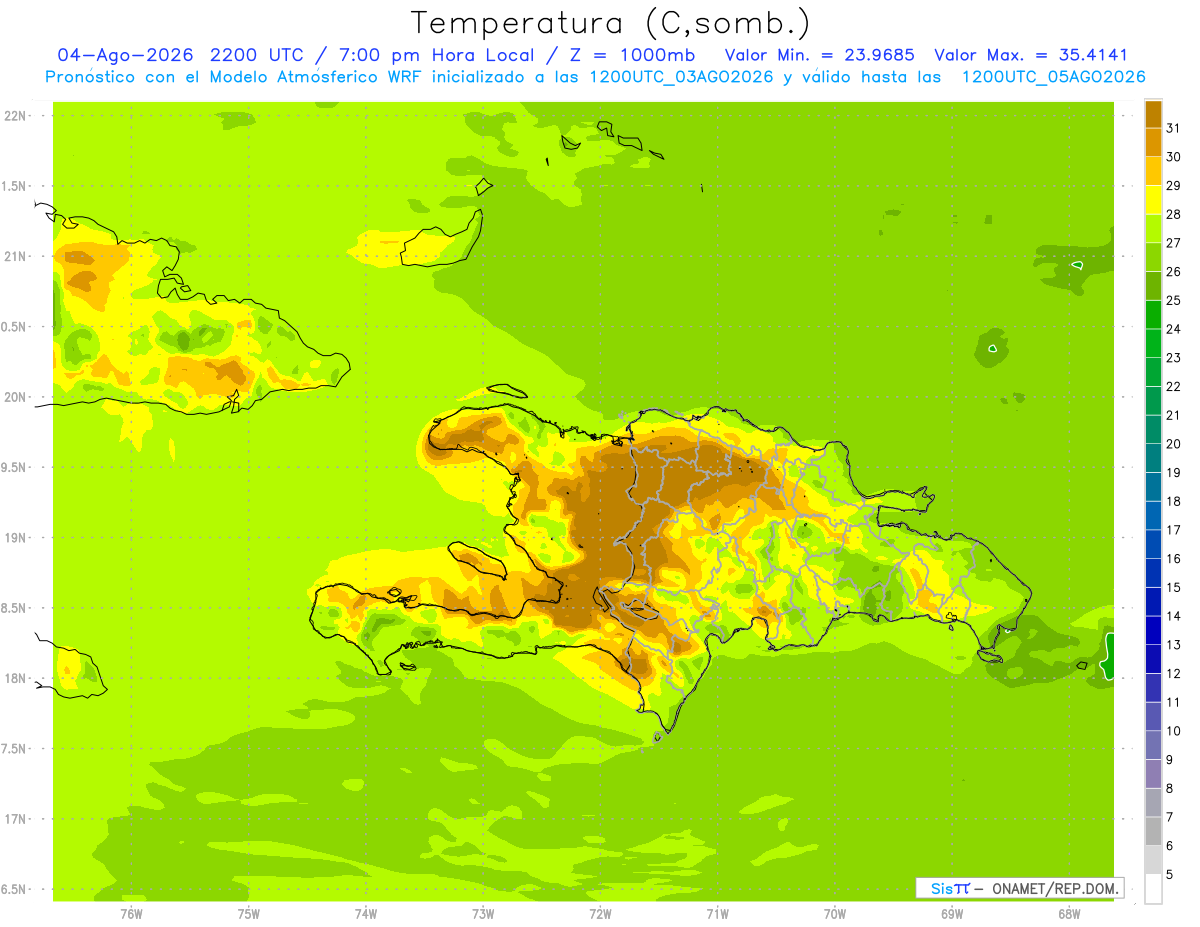The image size is (1200, 927).
Task: Click the '74W' longitude axis label
Action: tap(366, 914)
